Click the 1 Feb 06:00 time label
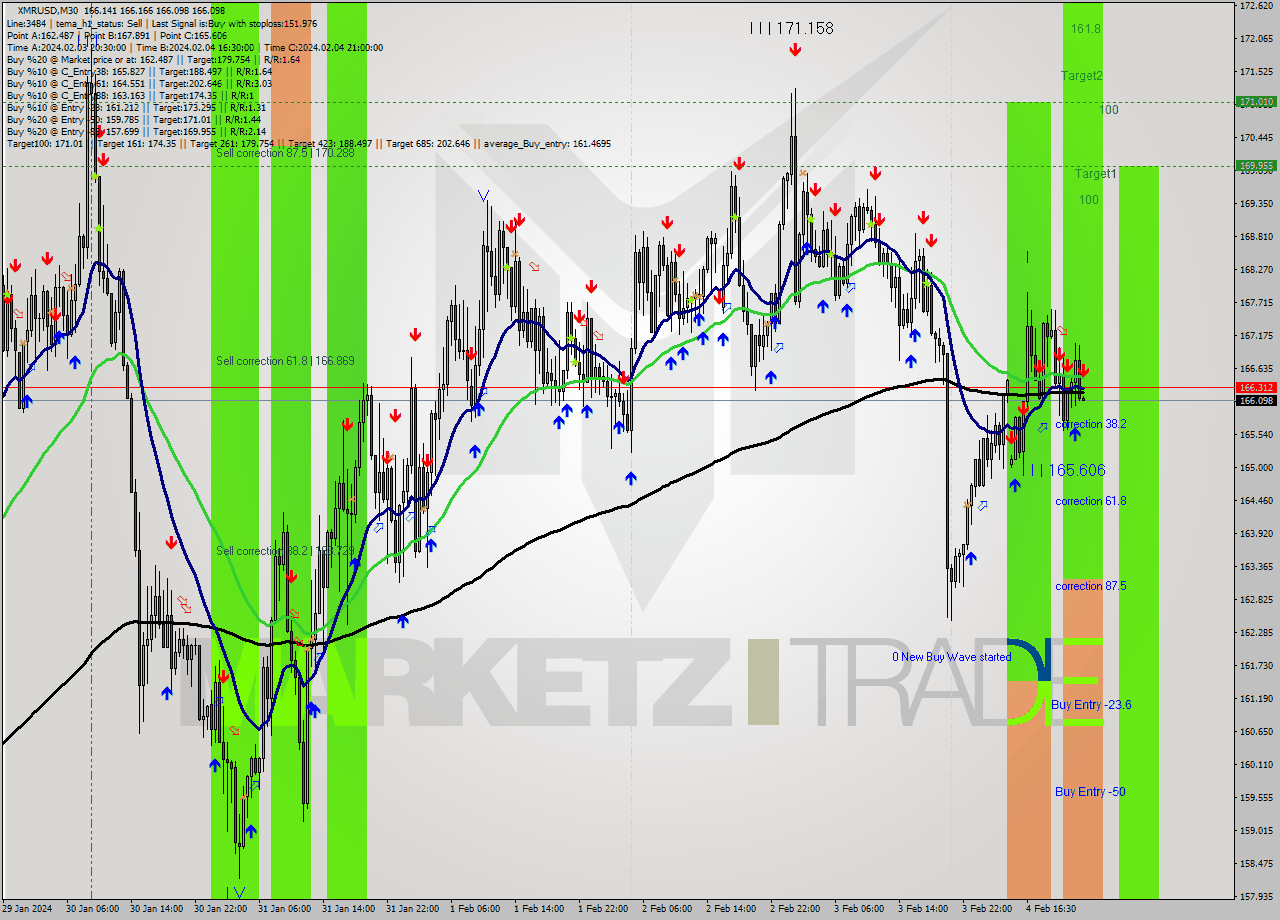This screenshot has height=920, width=1280. point(475,909)
